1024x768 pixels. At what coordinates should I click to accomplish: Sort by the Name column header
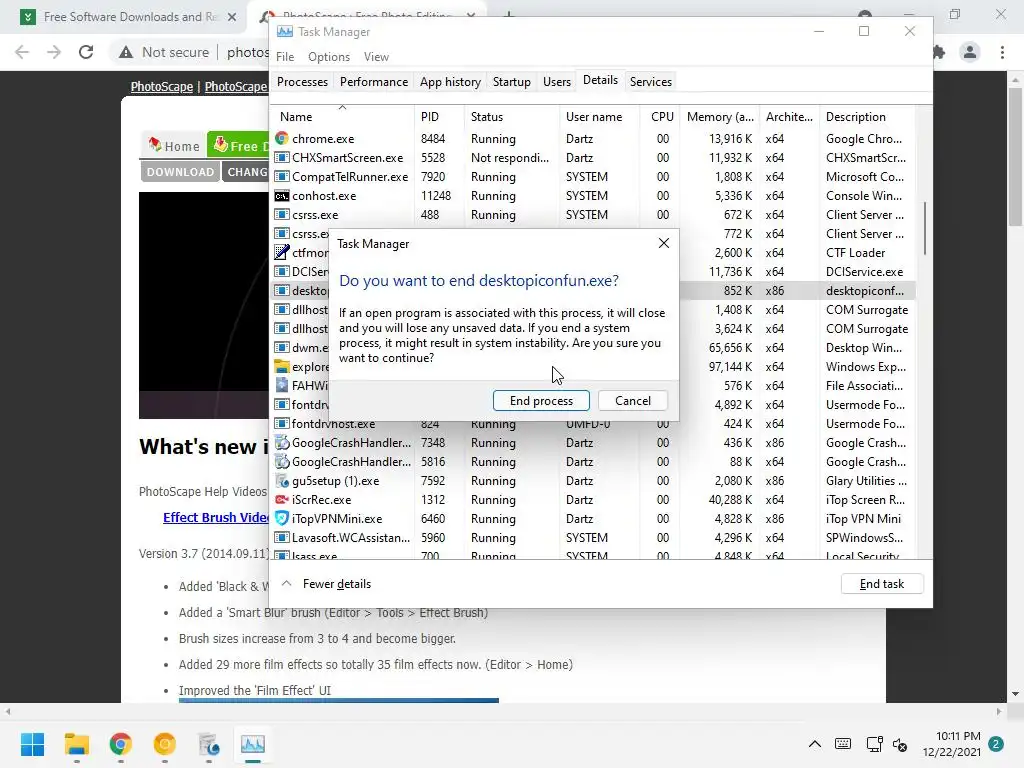pyautogui.click(x=342, y=117)
